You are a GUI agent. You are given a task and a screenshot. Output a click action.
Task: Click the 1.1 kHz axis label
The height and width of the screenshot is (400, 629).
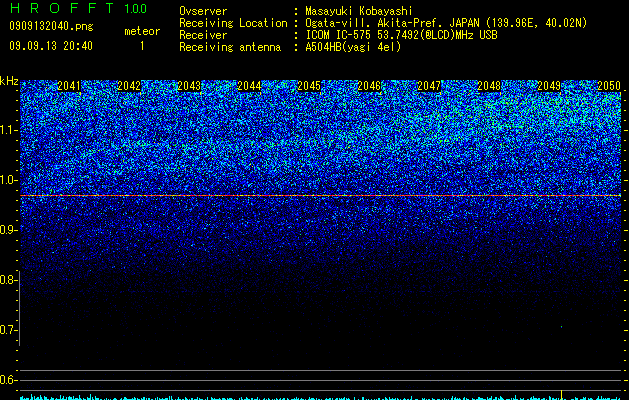[x=9, y=130]
